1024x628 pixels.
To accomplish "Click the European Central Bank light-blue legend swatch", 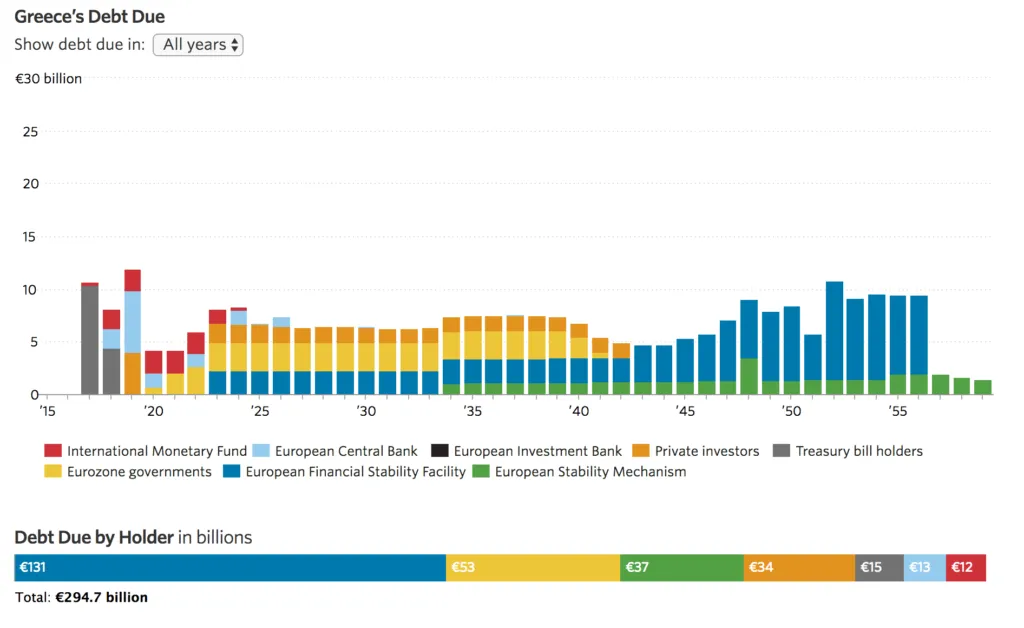I will 261,451.
